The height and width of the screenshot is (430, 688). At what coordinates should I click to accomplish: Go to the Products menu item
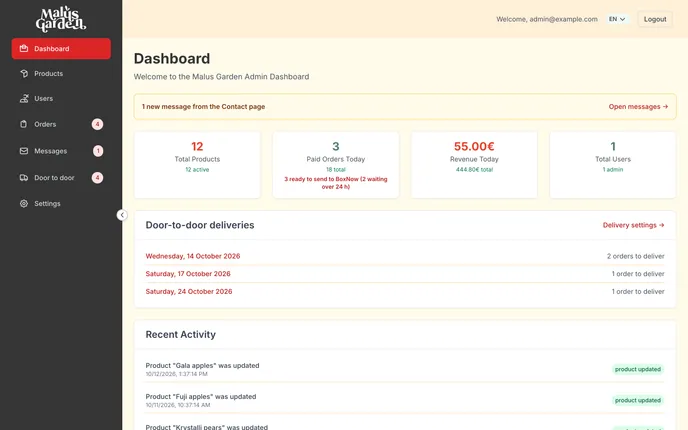coord(61,73)
